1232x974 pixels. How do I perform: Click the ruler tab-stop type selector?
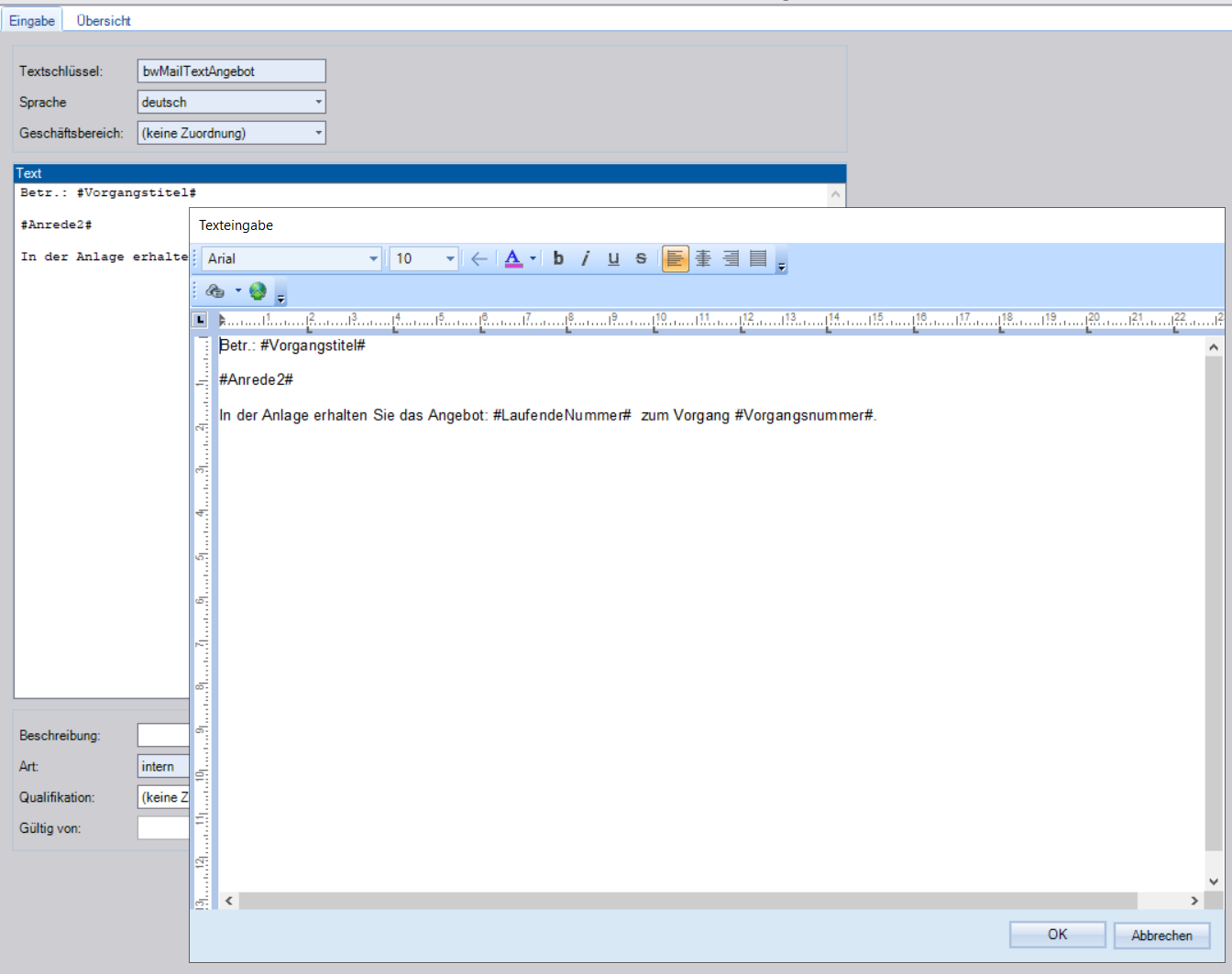point(200,320)
